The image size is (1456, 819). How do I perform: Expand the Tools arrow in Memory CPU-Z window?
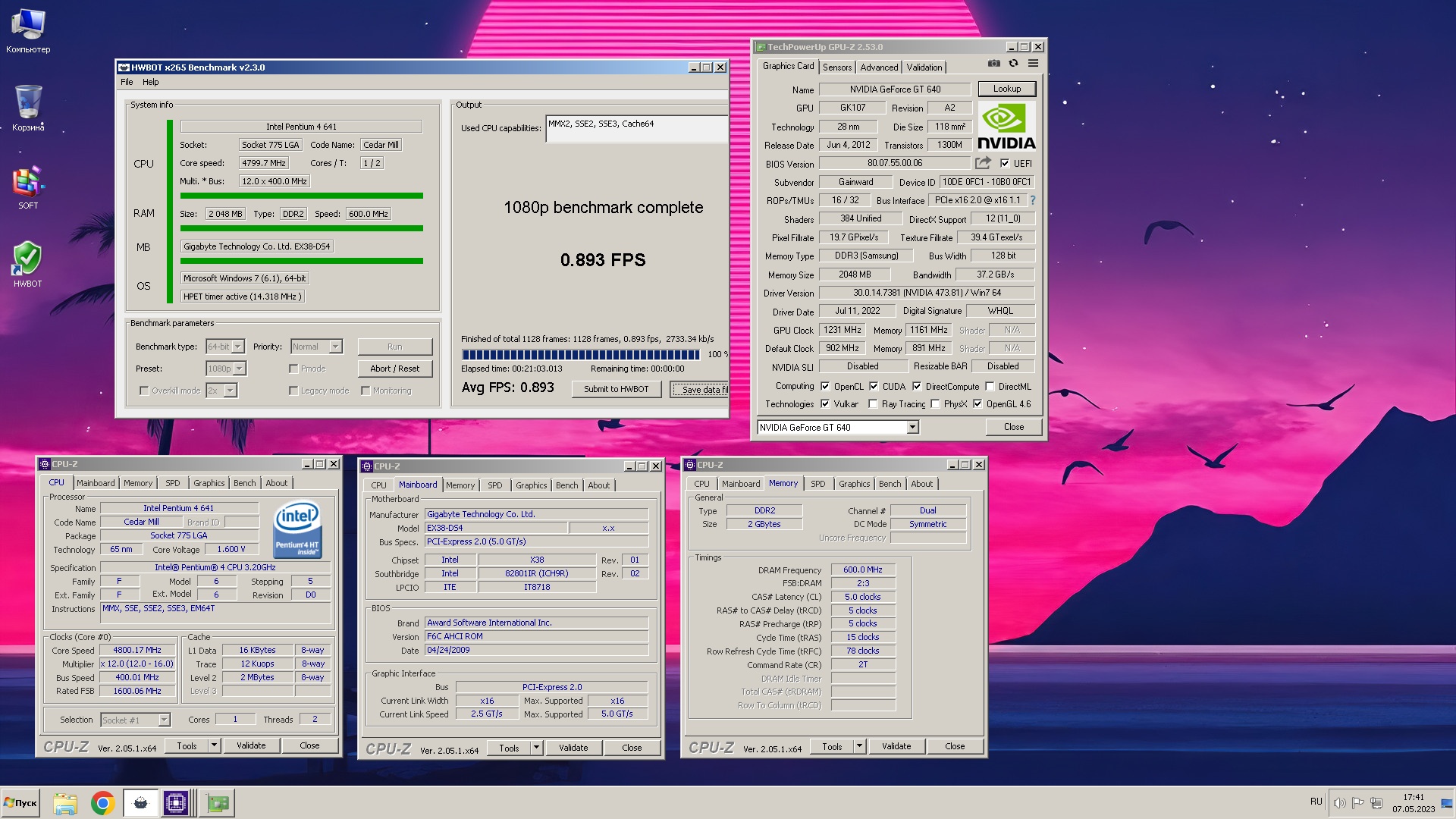click(x=860, y=746)
